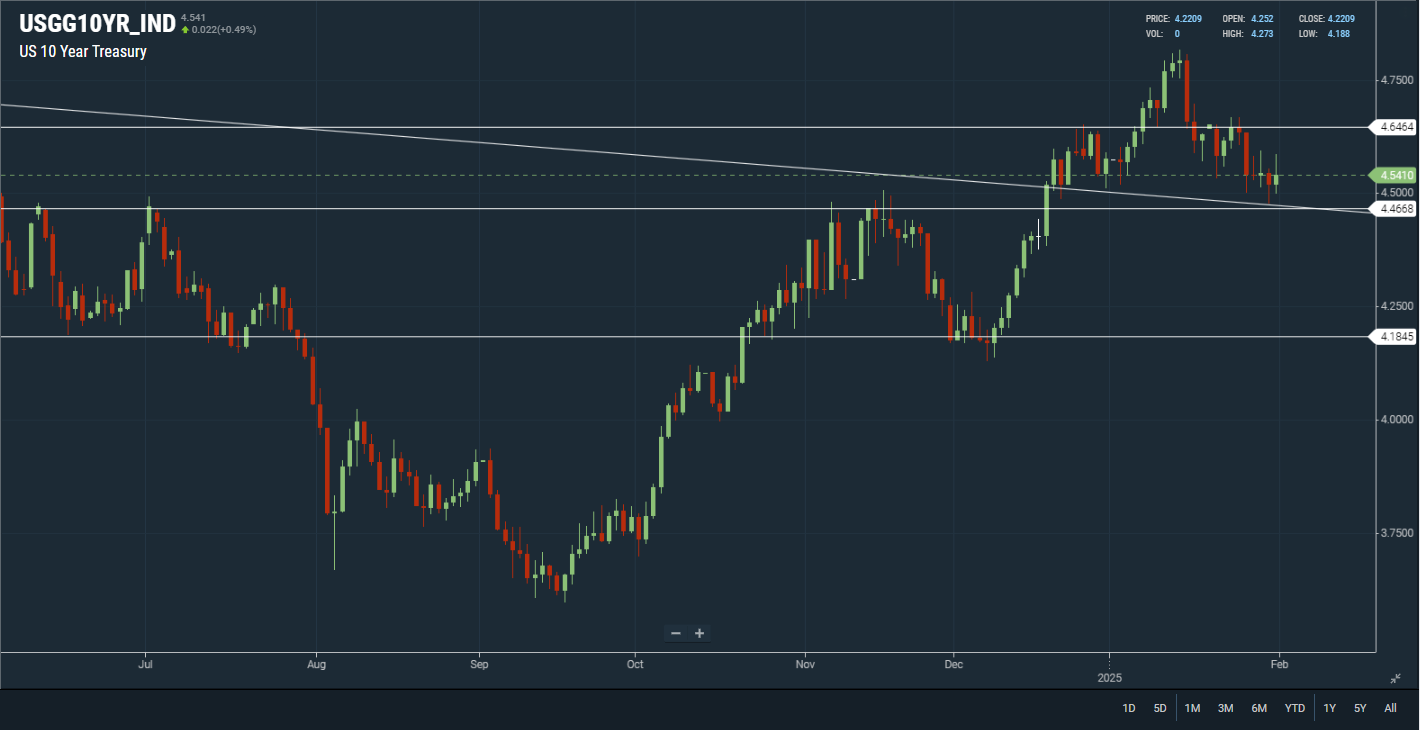Click the LOW 4.188 readout

(x=1325, y=34)
